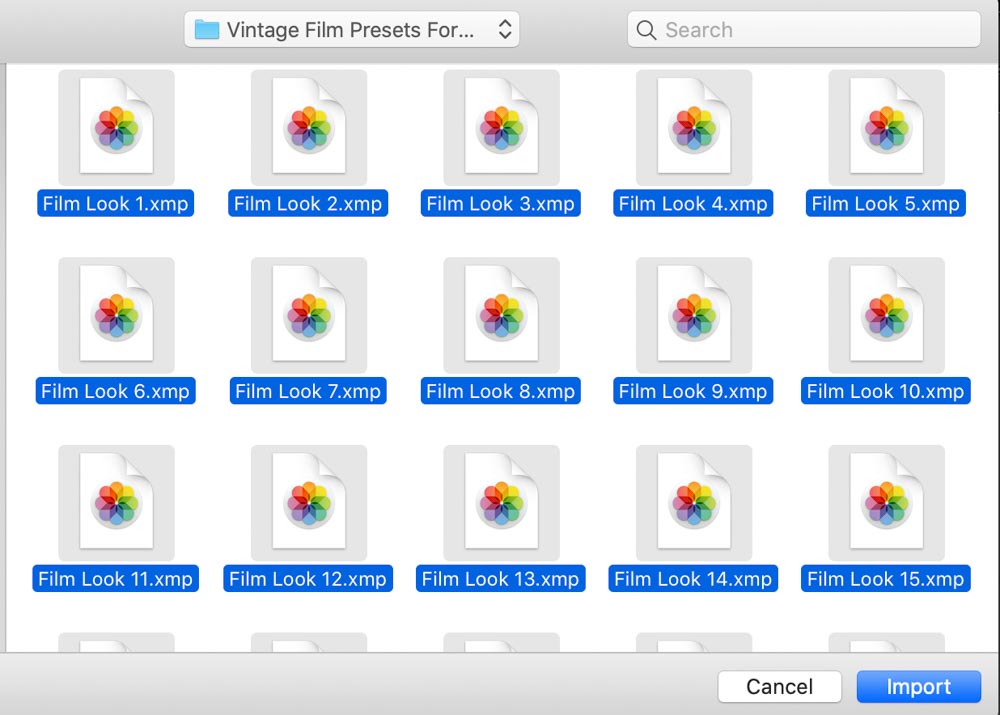
Task: Select the Film Look 5.xmp file icon
Action: (x=886, y=128)
